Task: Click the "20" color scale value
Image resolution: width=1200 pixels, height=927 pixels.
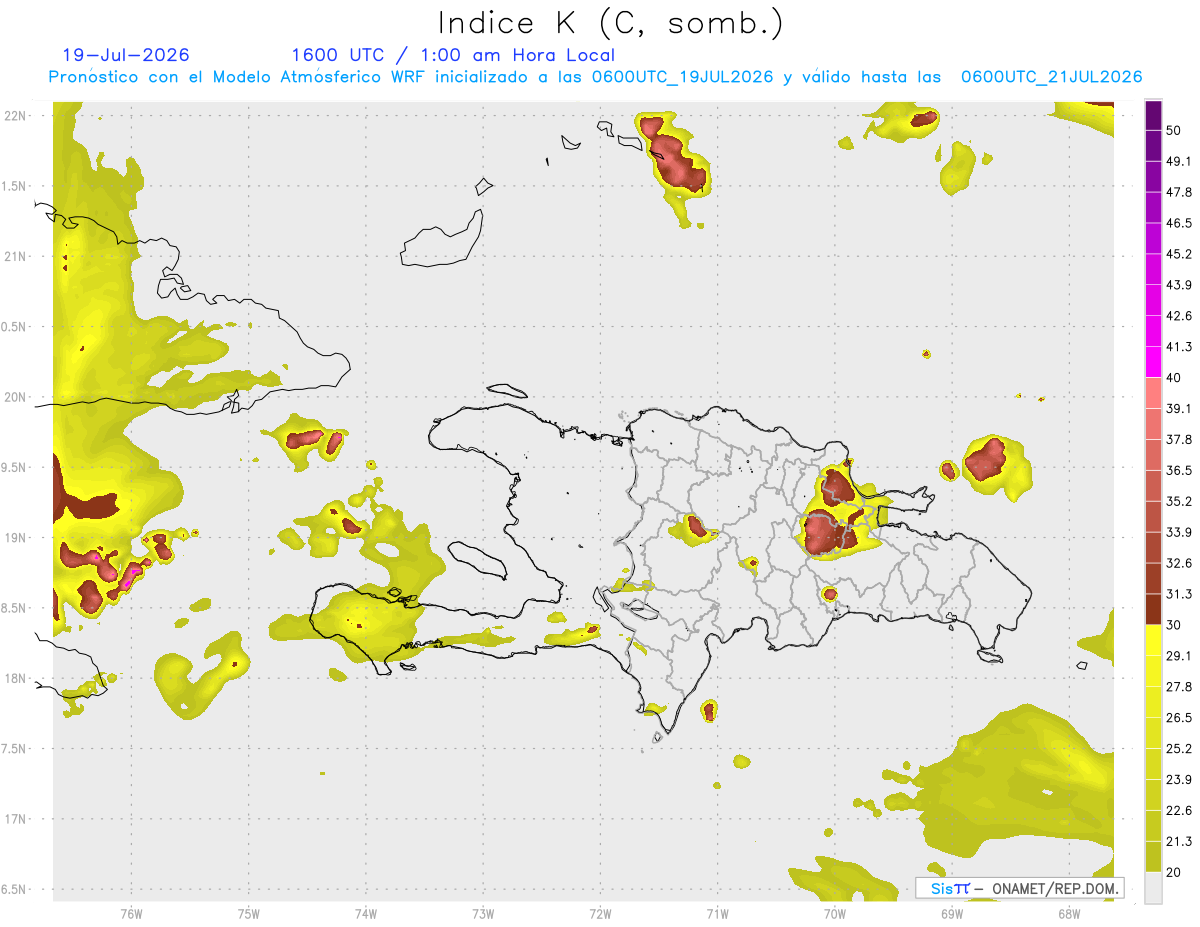Action: point(1174,872)
